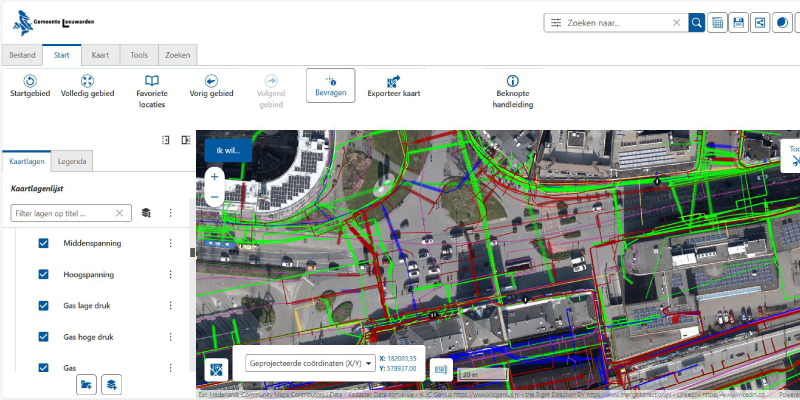800x400 pixels.
Task: Open options menu for Gas hoge druk
Action: 171,337
